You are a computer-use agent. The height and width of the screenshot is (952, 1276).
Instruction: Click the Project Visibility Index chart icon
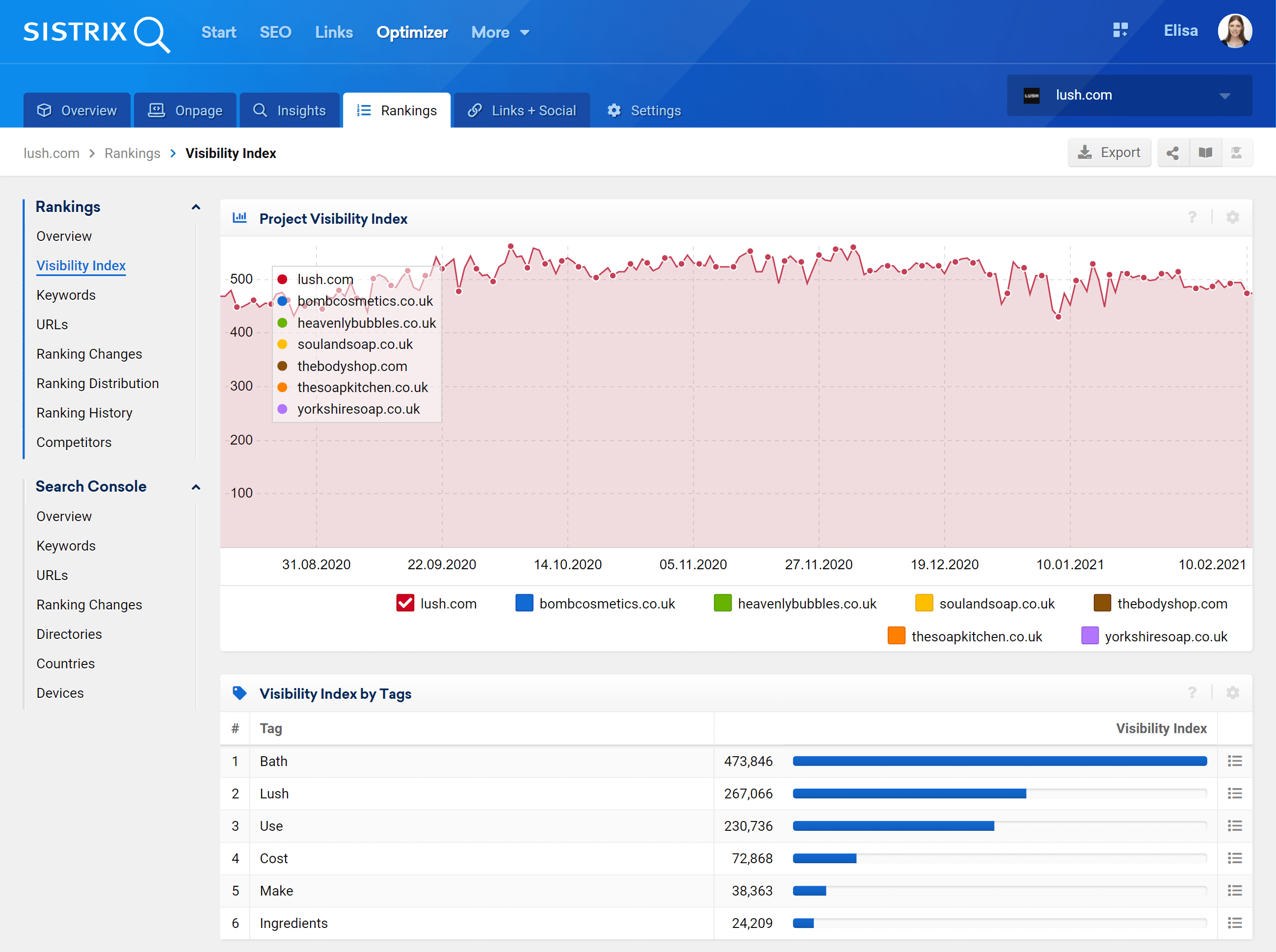tap(239, 218)
